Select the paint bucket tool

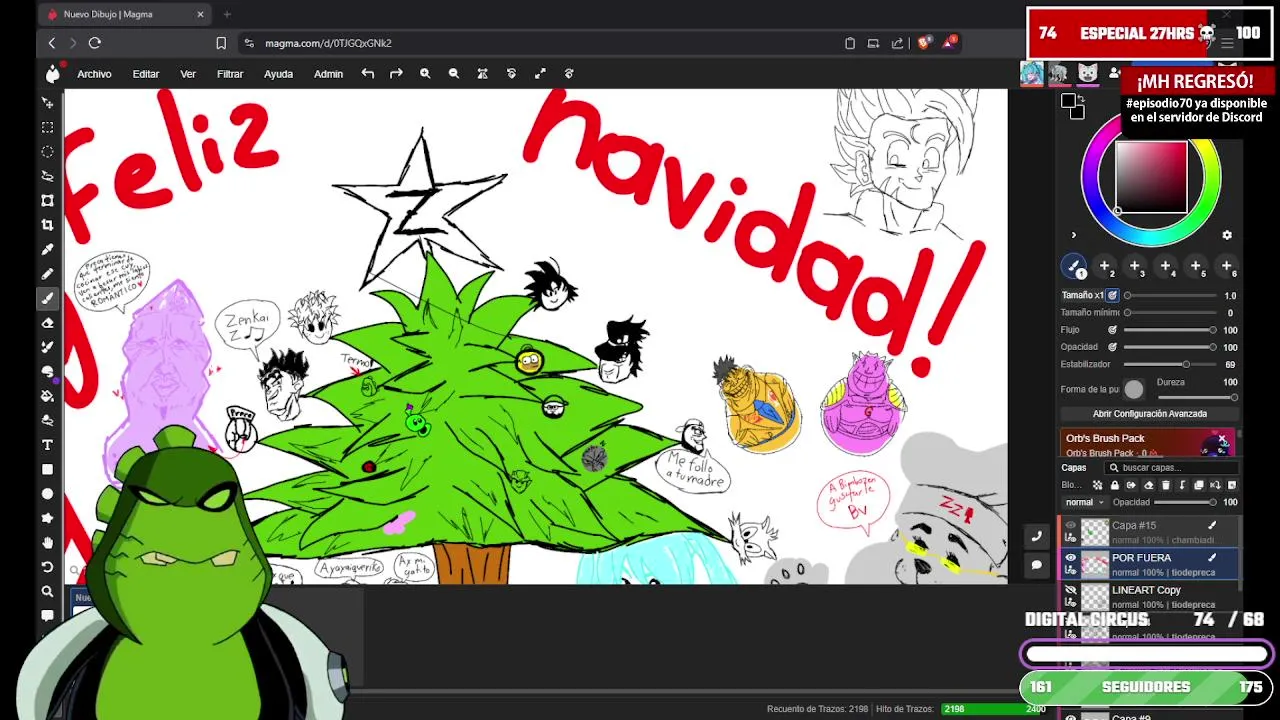(47, 396)
